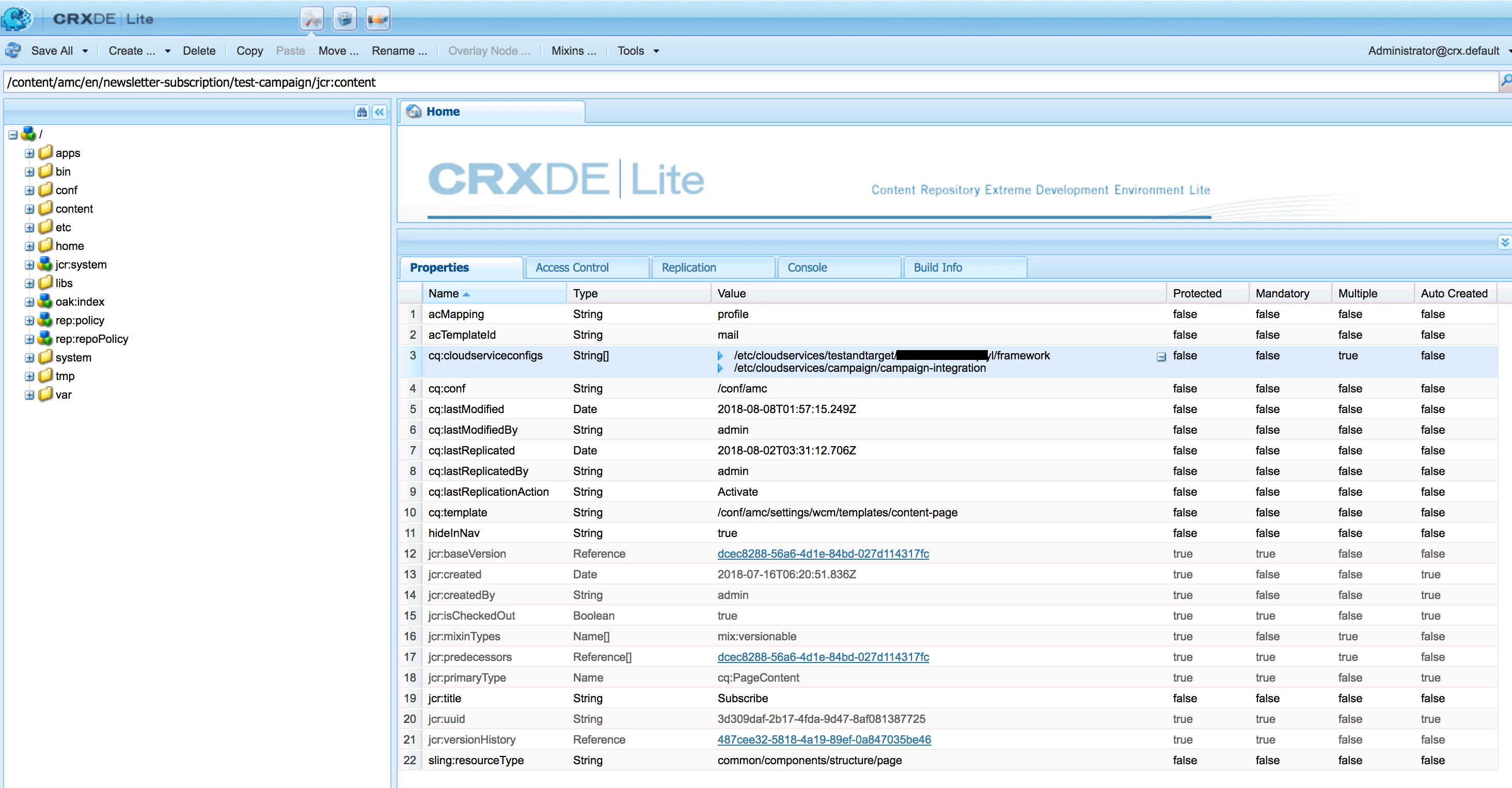1512x788 pixels.
Task: Collapse the cq:cloudserviceconfigs multi-value toggle
Action: [x=1160, y=357]
